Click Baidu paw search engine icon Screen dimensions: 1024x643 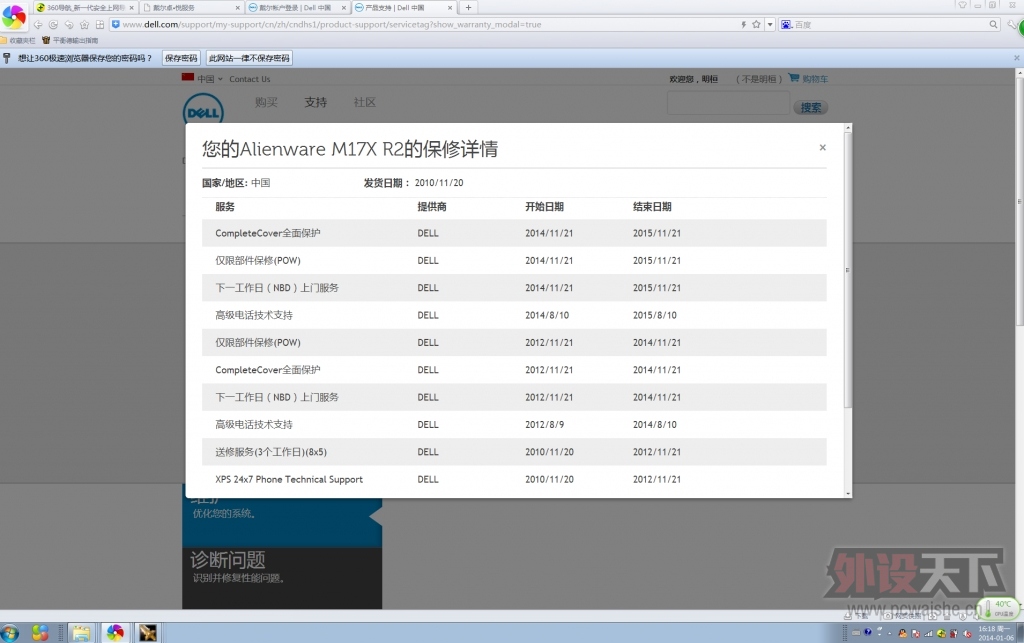(786, 24)
